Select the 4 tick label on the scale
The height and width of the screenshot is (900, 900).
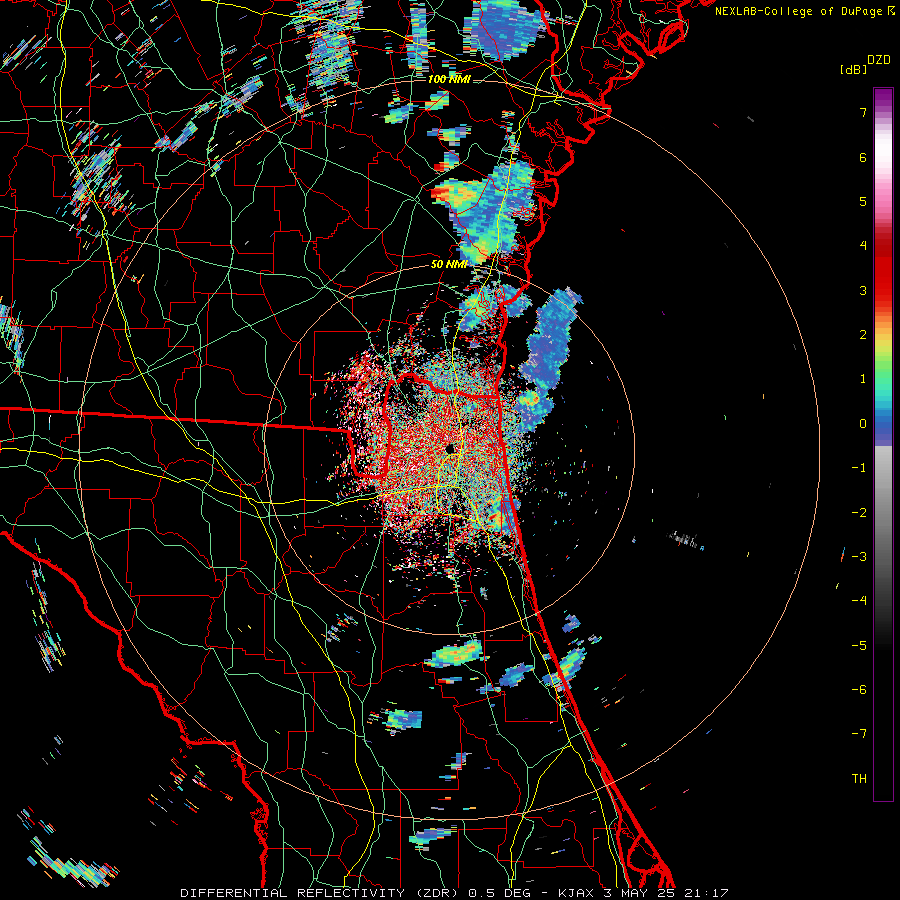(863, 246)
